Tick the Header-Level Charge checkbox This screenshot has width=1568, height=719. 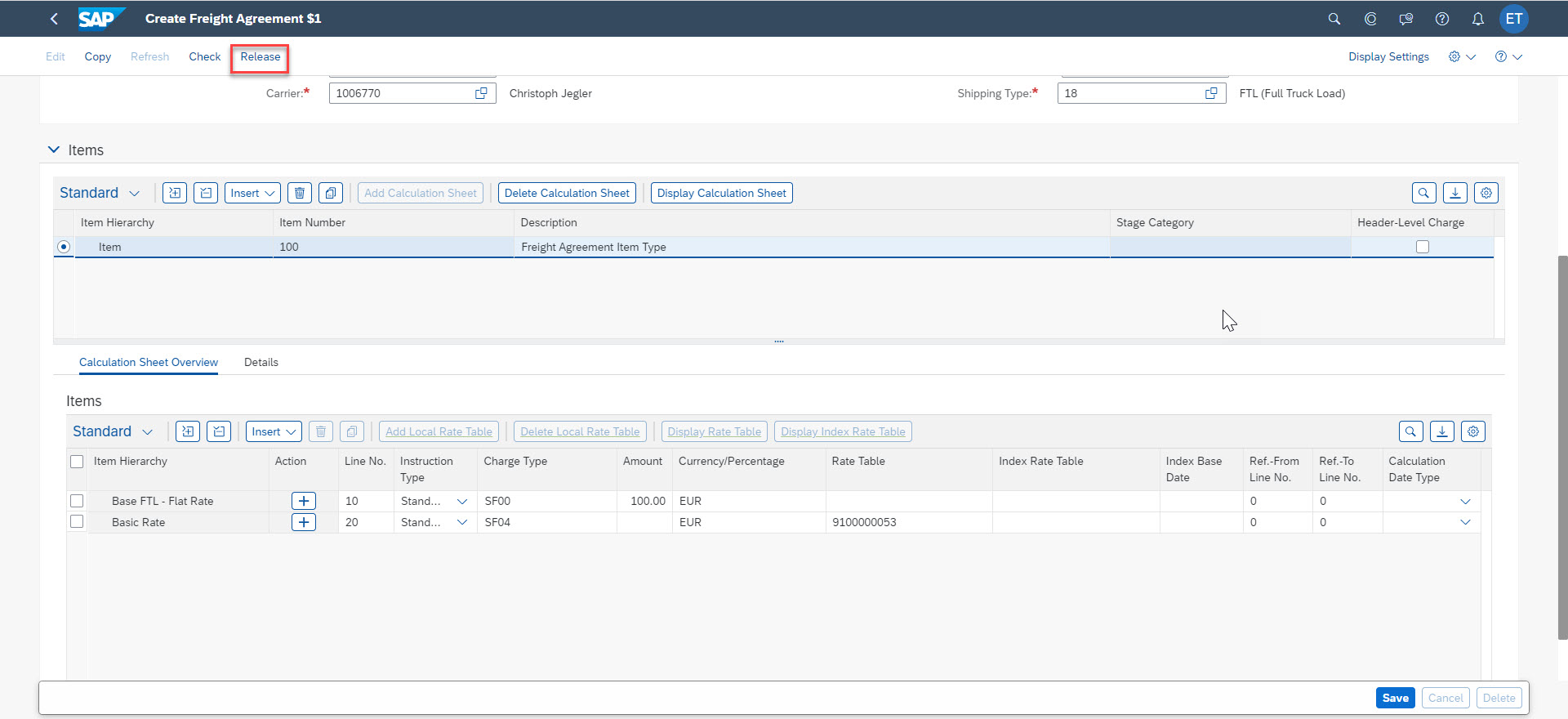(x=1422, y=247)
